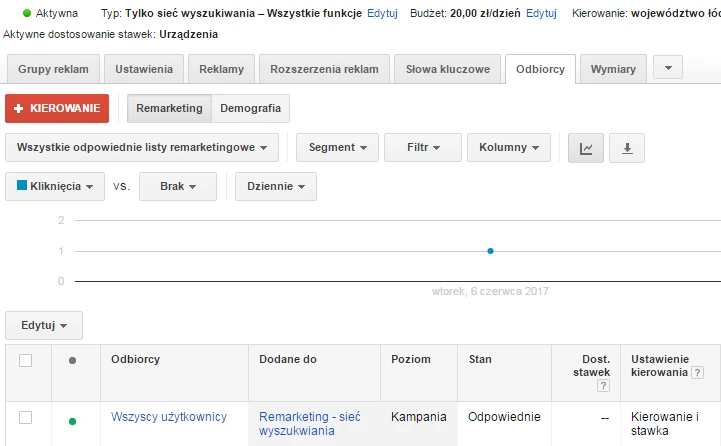The height and width of the screenshot is (446, 721).
Task: Click green Aktywna campaign status dot
Action: pos(27,13)
